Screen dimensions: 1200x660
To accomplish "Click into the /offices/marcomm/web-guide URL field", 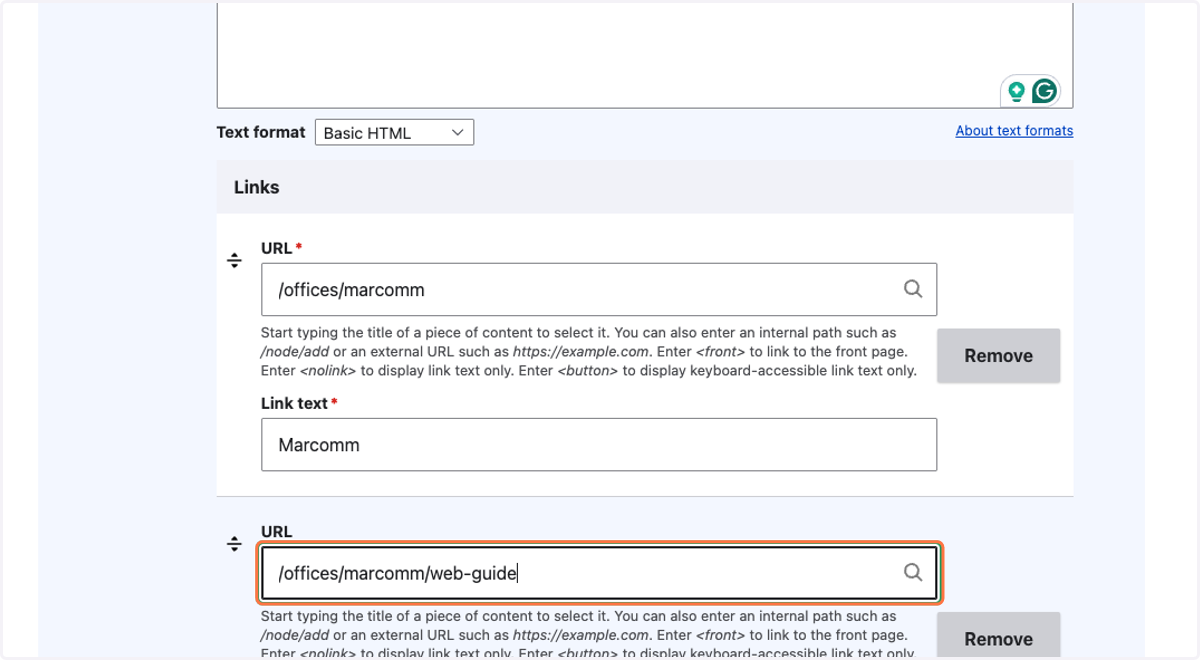I will (x=599, y=573).
